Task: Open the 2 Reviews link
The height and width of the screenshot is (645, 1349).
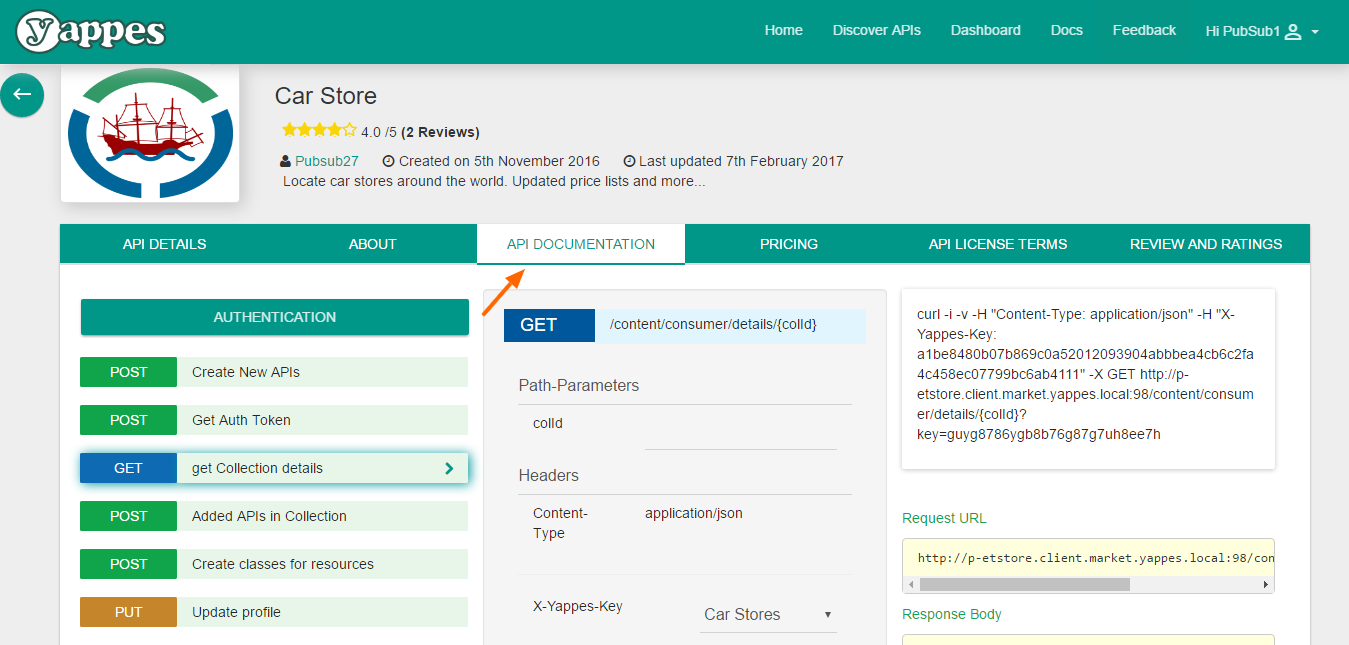Action: point(440,132)
